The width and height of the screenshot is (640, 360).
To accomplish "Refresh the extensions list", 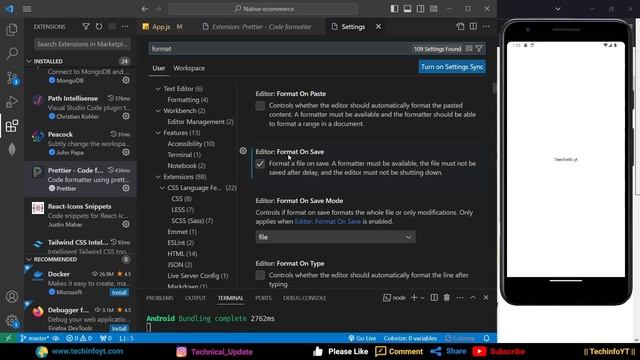I will tap(99, 27).
